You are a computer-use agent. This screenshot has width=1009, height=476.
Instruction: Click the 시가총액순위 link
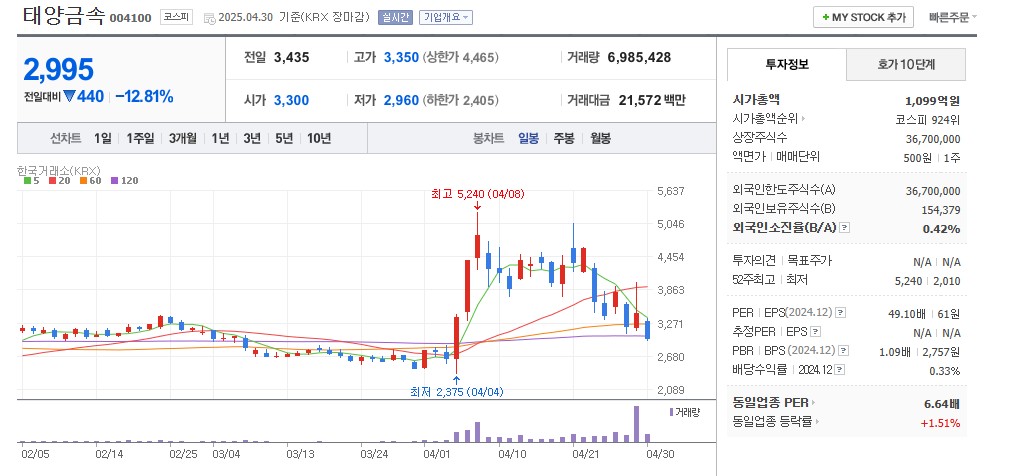(x=765, y=119)
